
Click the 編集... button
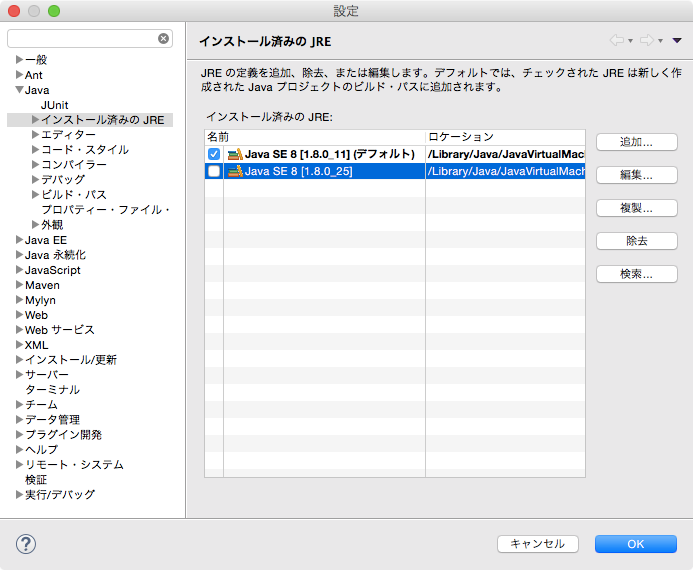click(636, 175)
